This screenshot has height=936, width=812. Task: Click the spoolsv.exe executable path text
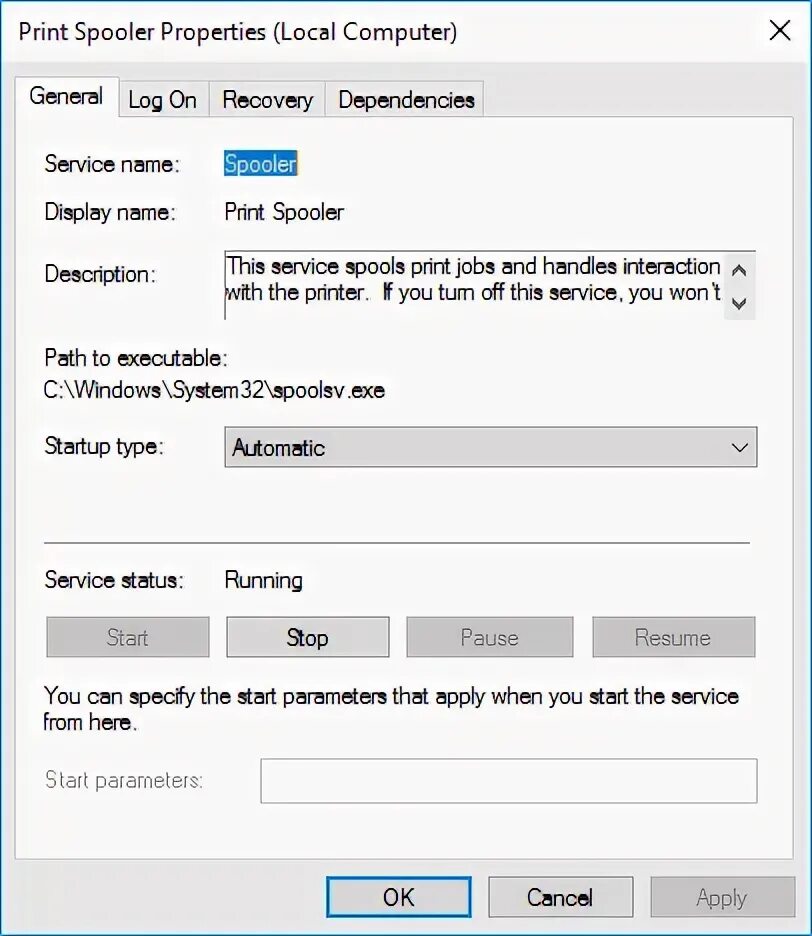pyautogui.click(x=214, y=390)
